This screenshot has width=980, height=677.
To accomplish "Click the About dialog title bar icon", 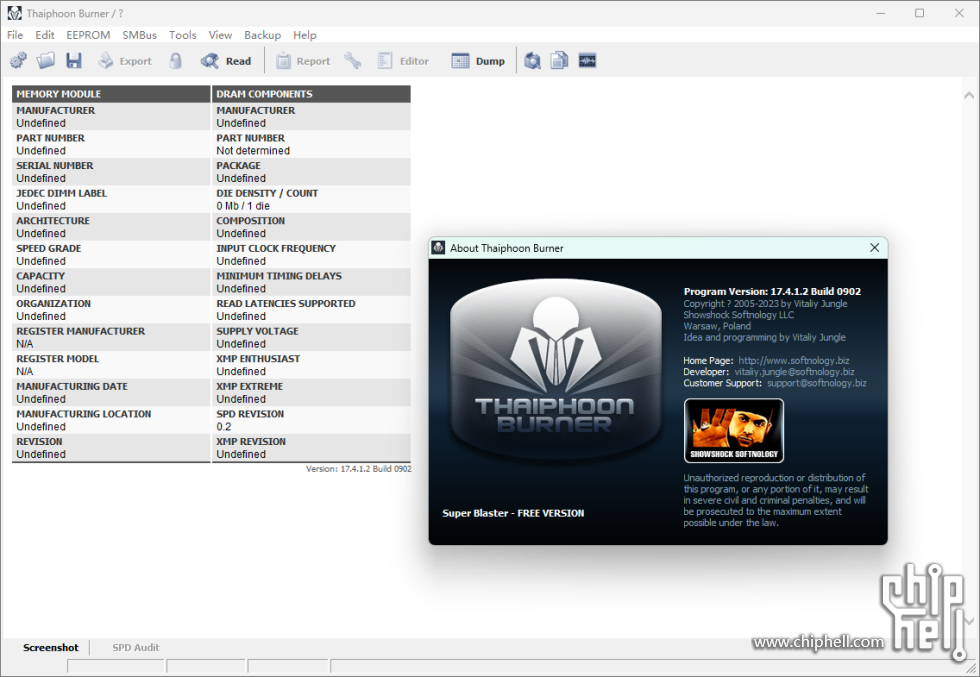I will point(439,248).
